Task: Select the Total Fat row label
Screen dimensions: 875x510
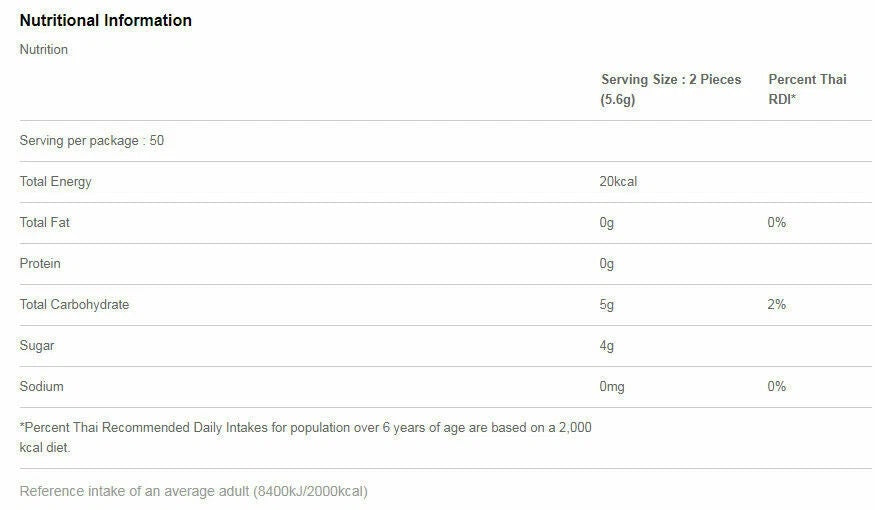Action: (45, 223)
